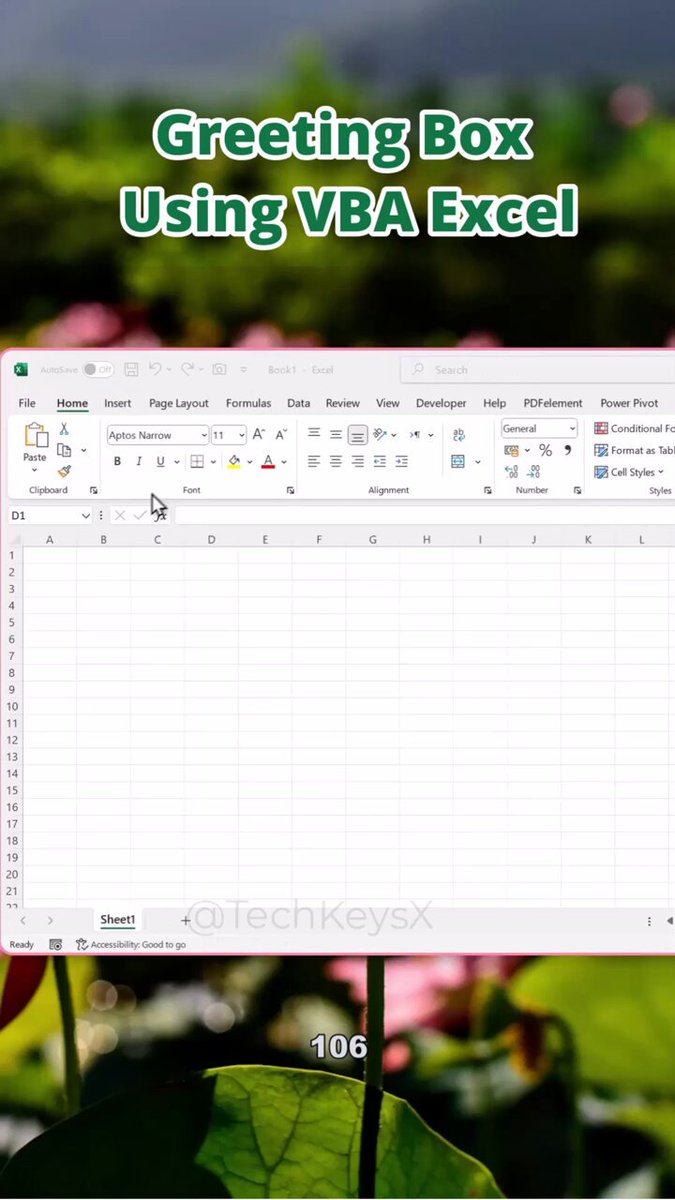Toggle Italic formatting
The width and height of the screenshot is (675, 1200).
point(139,462)
